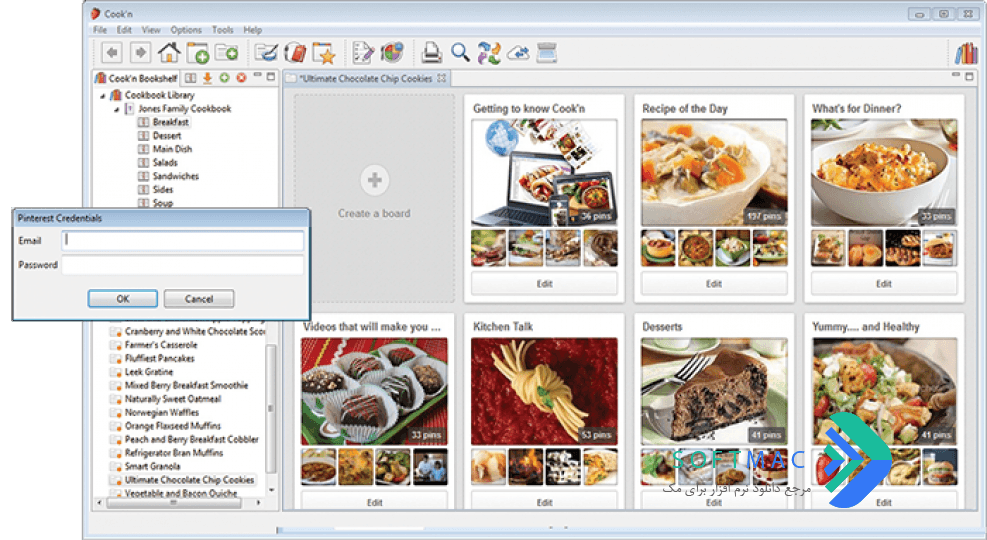Image resolution: width=987 pixels, height=540 pixels.
Task: Click the Print toolbar icon
Action: [431, 53]
